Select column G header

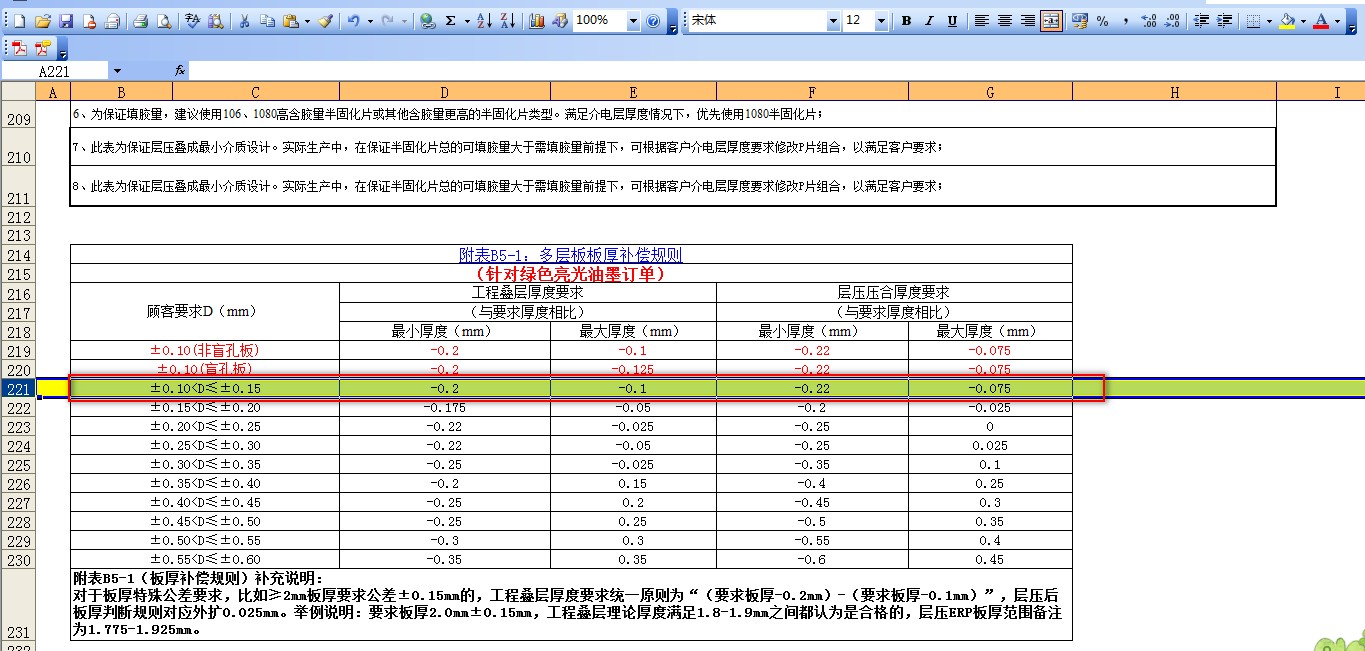[x=990, y=92]
